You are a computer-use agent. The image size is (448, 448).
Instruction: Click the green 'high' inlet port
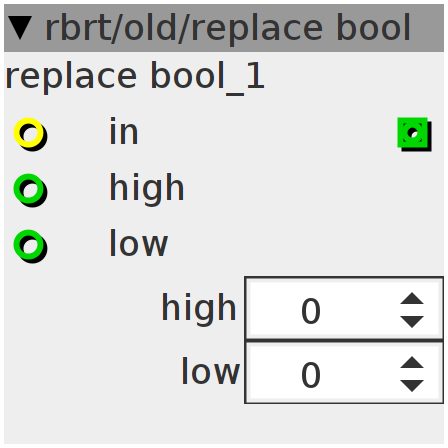[x=30, y=190]
